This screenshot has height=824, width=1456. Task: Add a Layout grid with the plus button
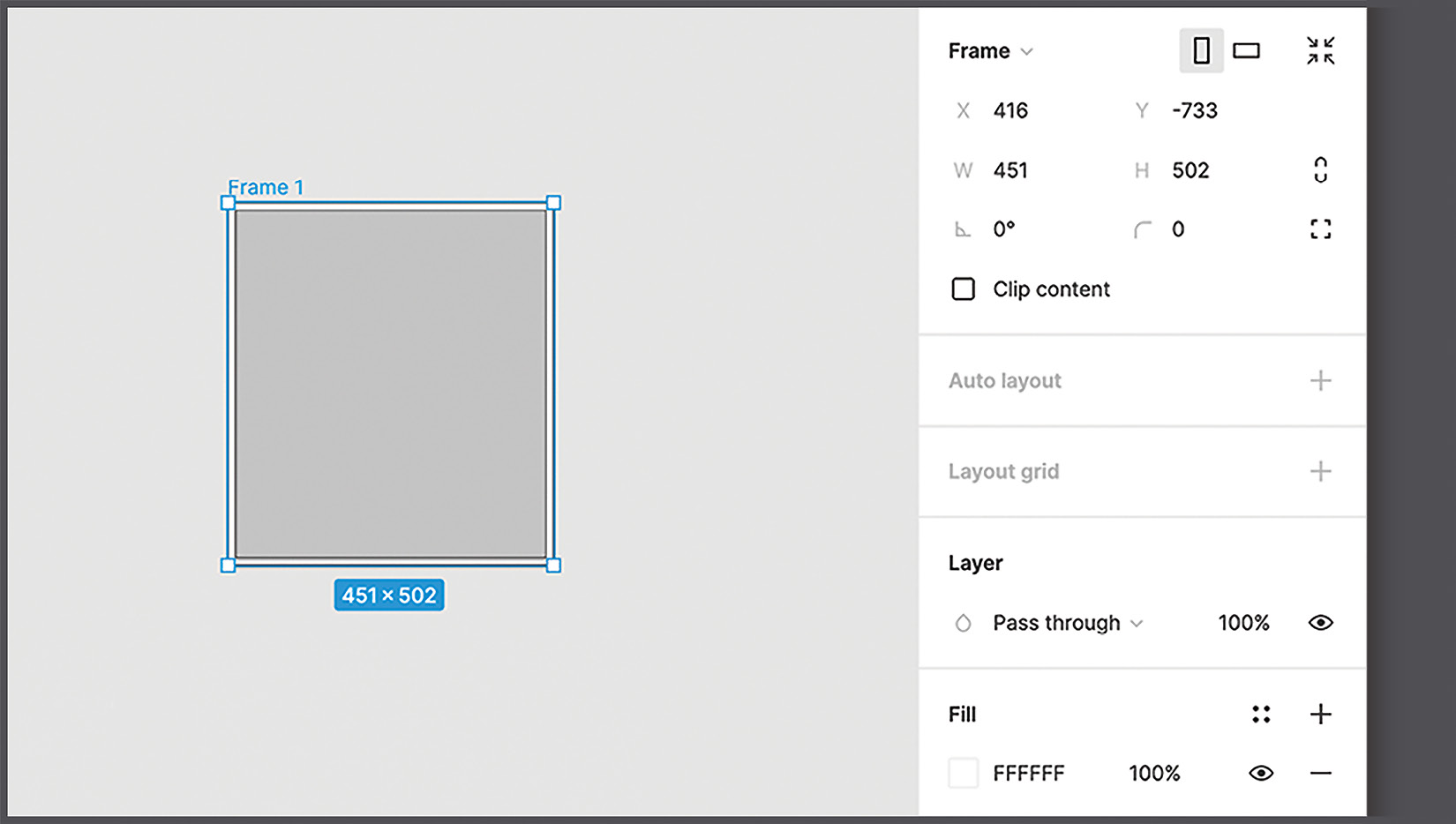tap(1321, 471)
